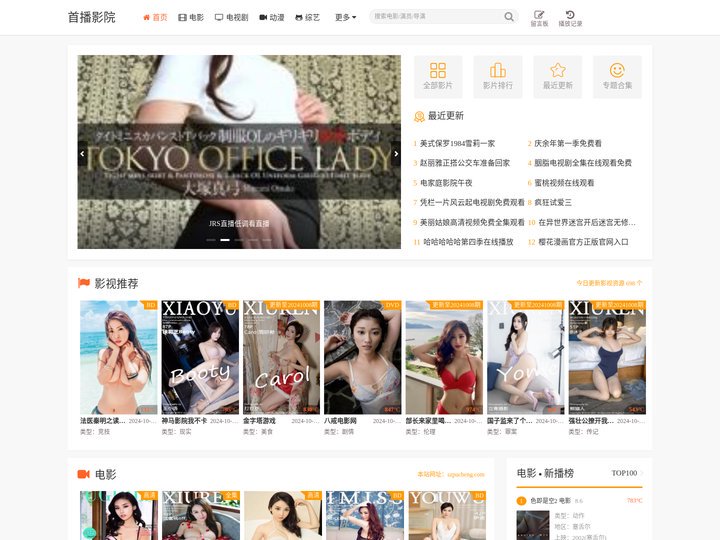This screenshot has width=720, height=540.
Task: Open the 播放记录 history icon
Action: (570, 18)
